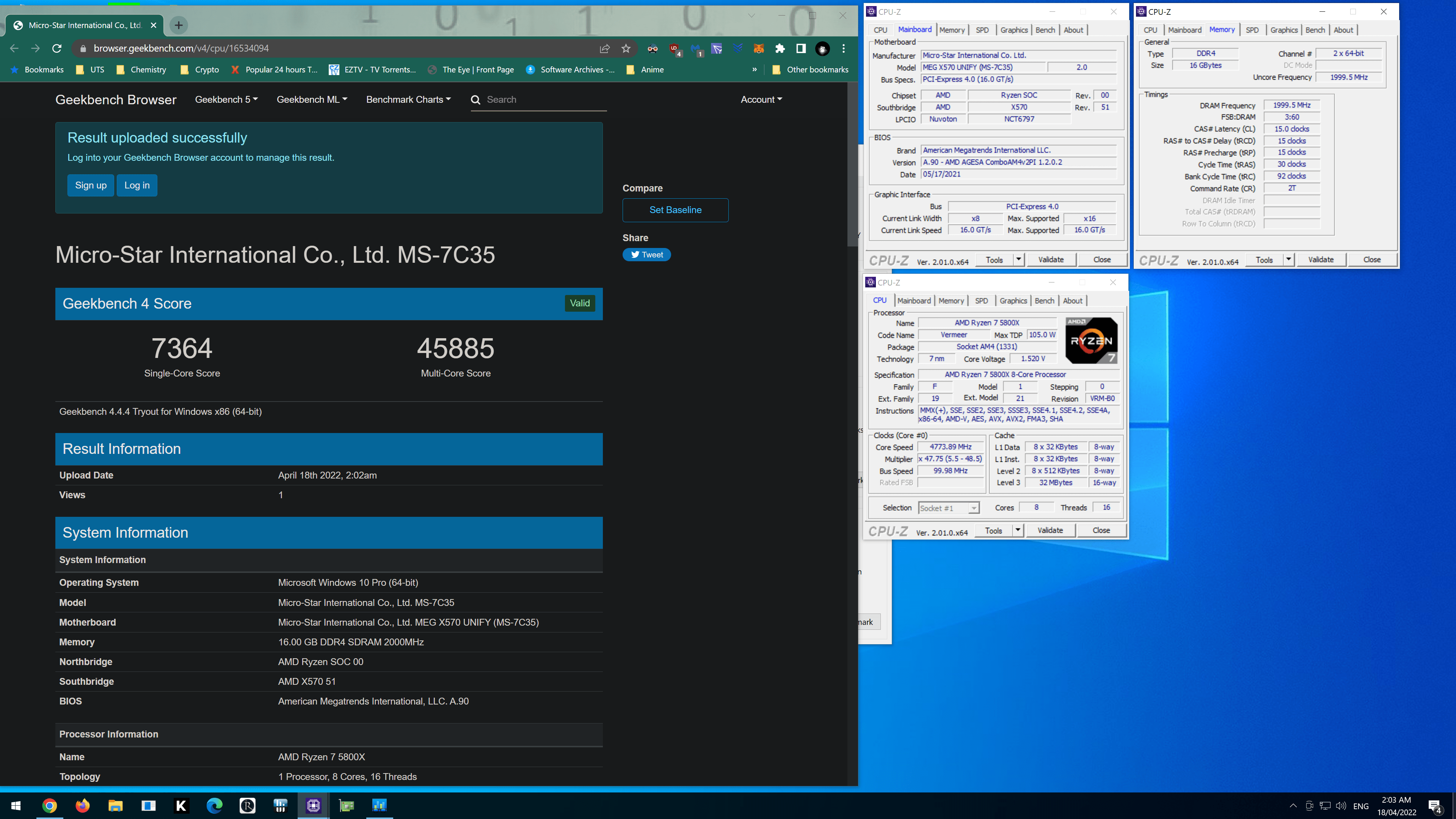Open About tab in Mainboard CPU-Z window
This screenshot has height=819, width=1456.
point(1073,30)
